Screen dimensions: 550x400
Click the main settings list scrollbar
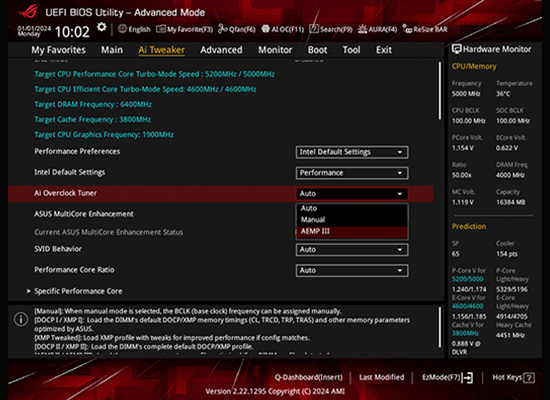[x=440, y=91]
